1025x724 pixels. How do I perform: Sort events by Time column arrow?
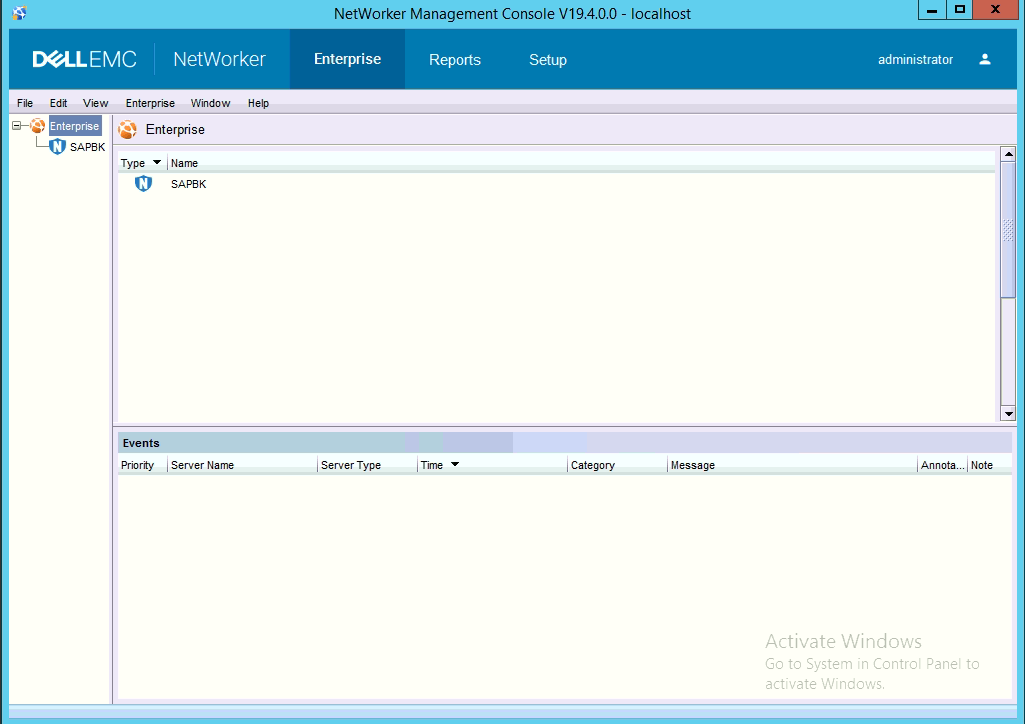(455, 465)
